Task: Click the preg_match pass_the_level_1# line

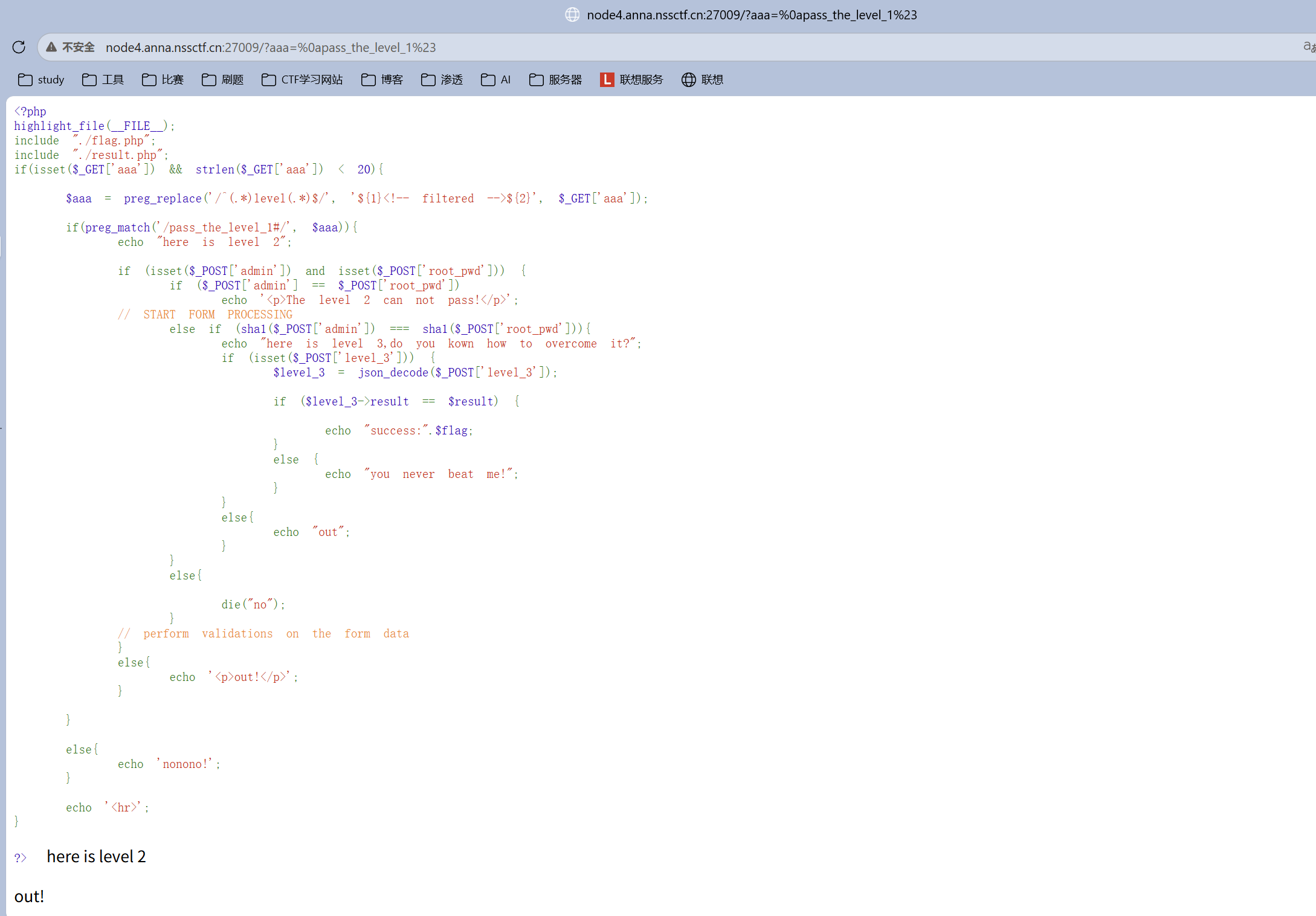Action: click(211, 227)
